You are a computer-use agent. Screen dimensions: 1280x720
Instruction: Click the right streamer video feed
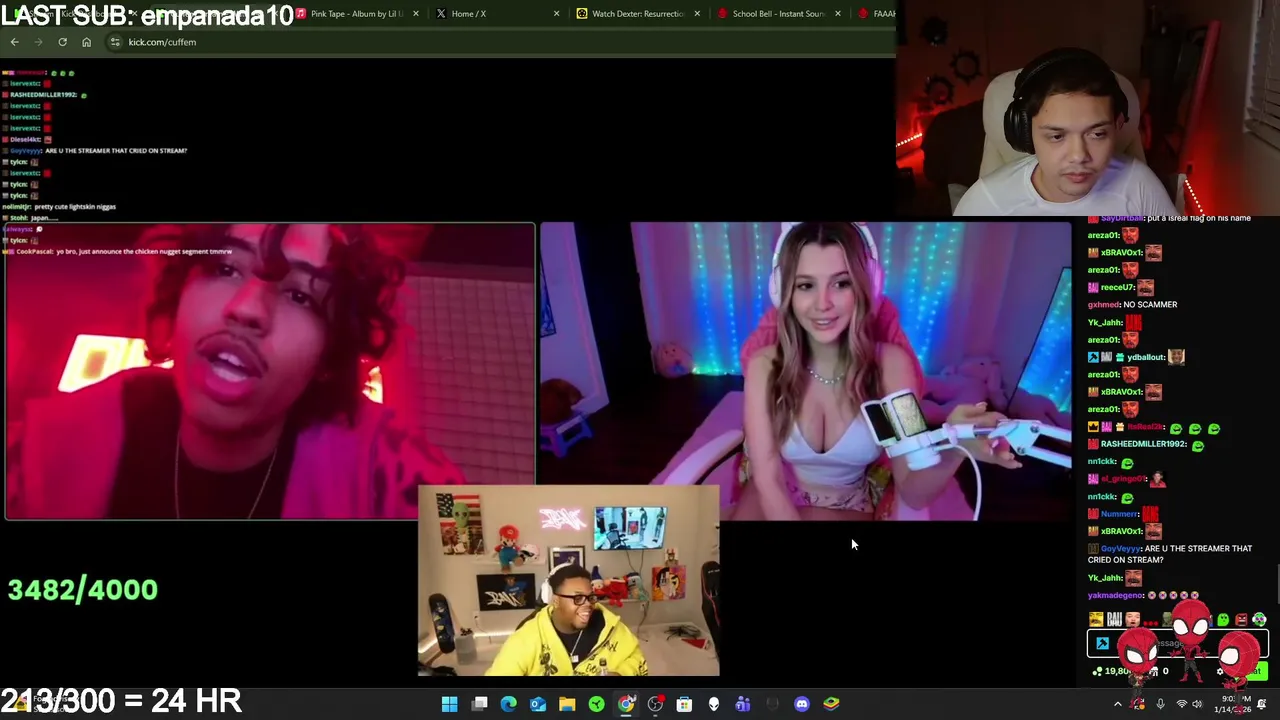pos(806,371)
